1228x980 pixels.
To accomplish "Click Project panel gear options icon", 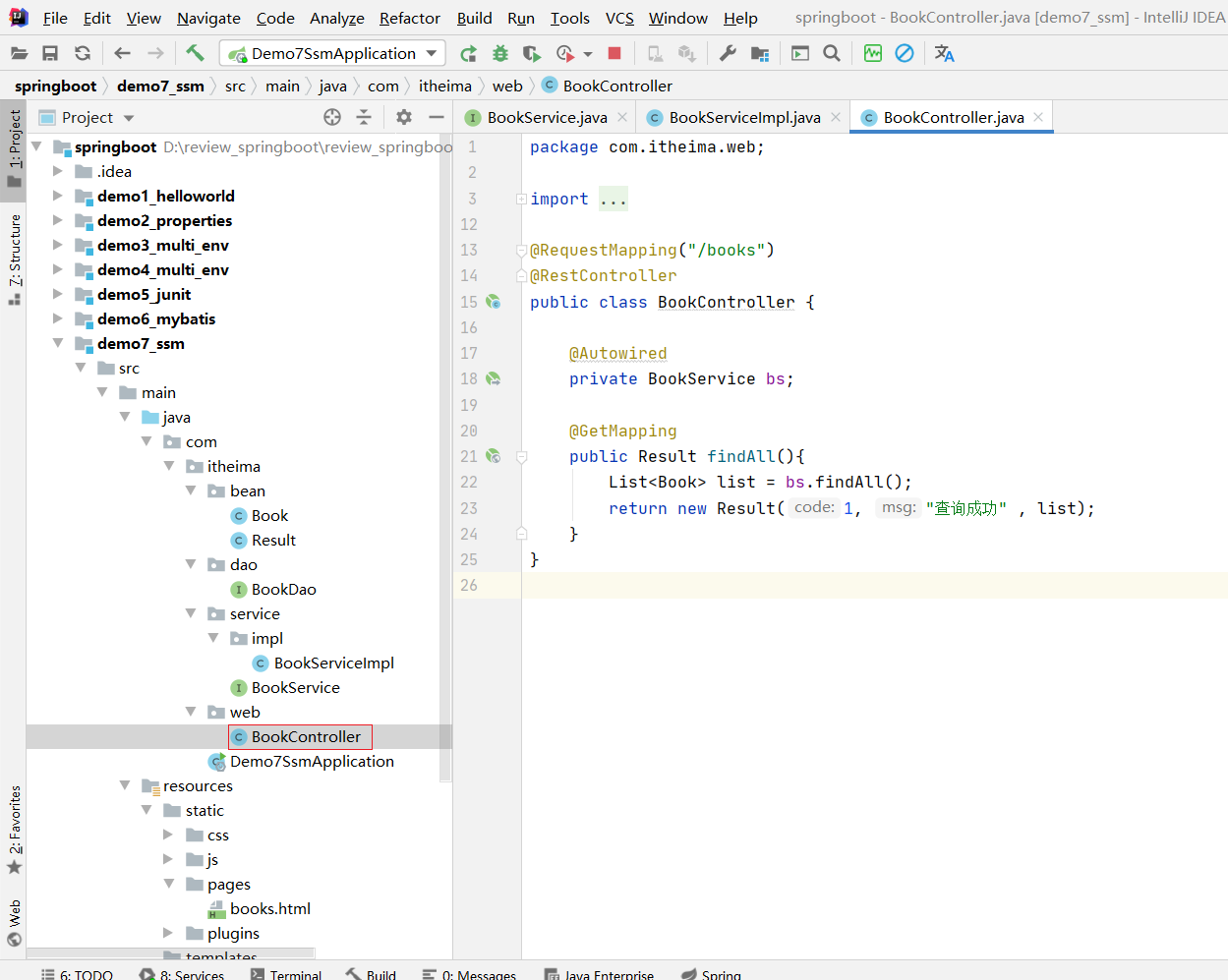I will 403,117.
